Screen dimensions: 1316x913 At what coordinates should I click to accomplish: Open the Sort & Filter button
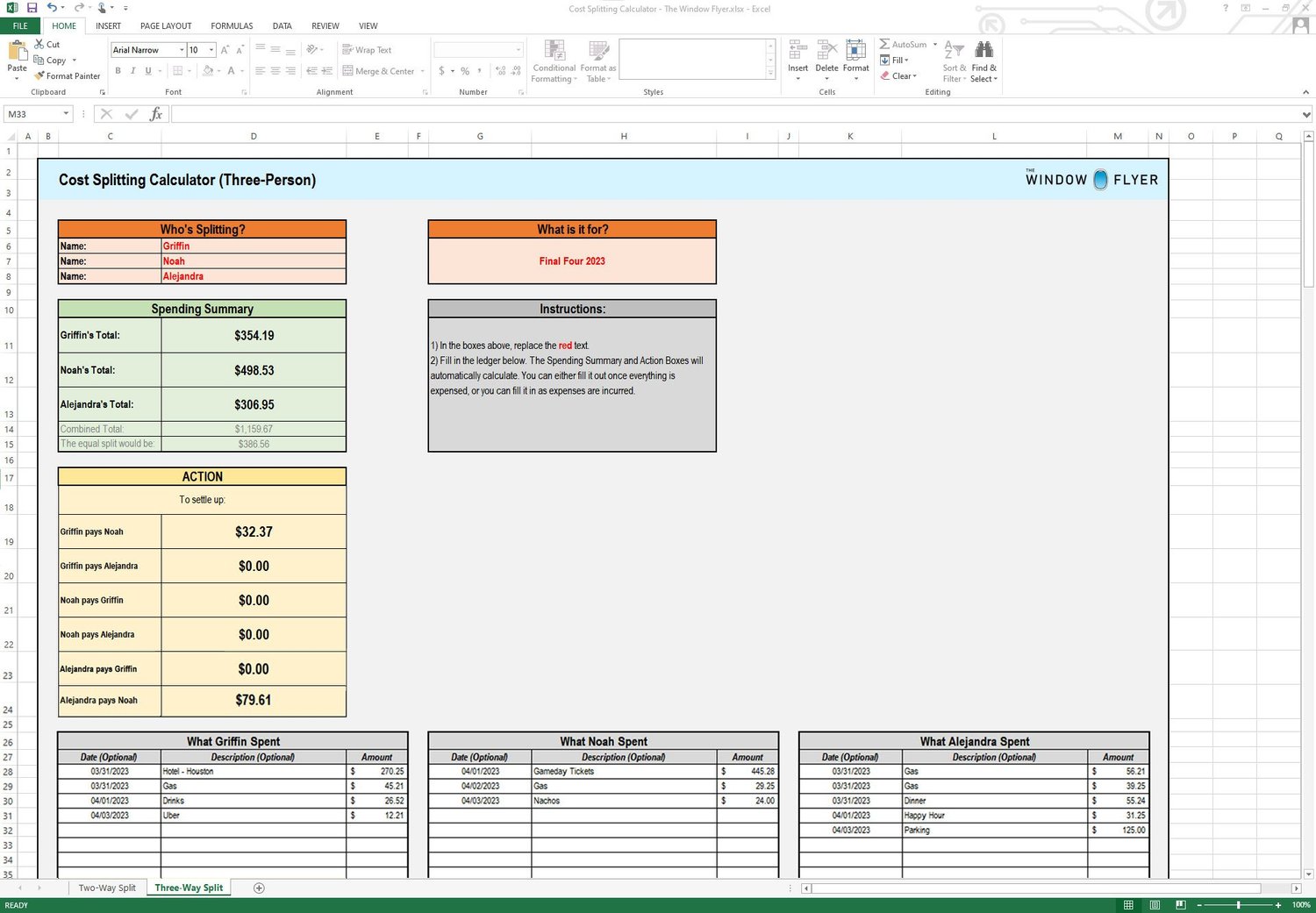[x=955, y=61]
